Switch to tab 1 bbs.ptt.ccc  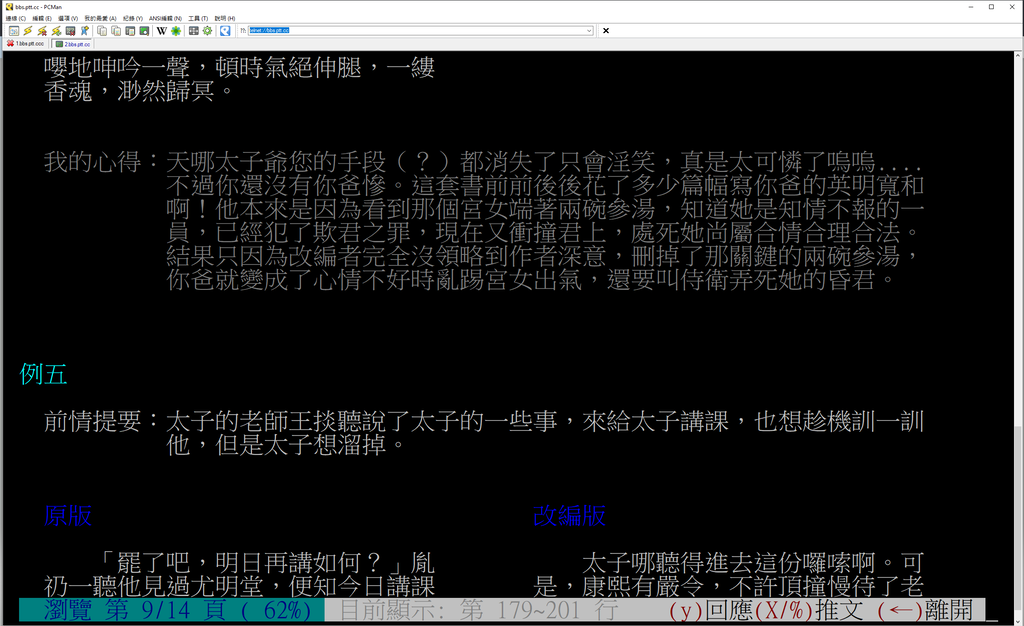coord(26,44)
